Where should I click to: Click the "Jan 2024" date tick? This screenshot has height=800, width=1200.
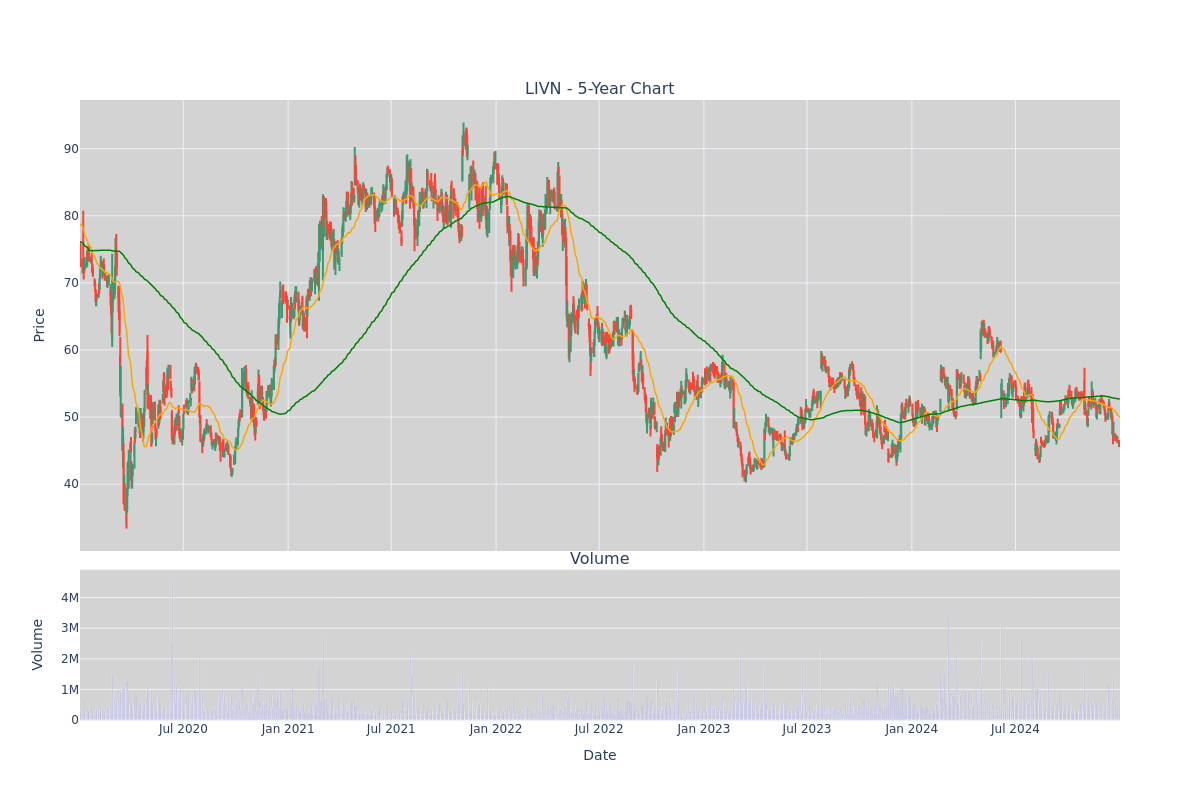(912, 729)
